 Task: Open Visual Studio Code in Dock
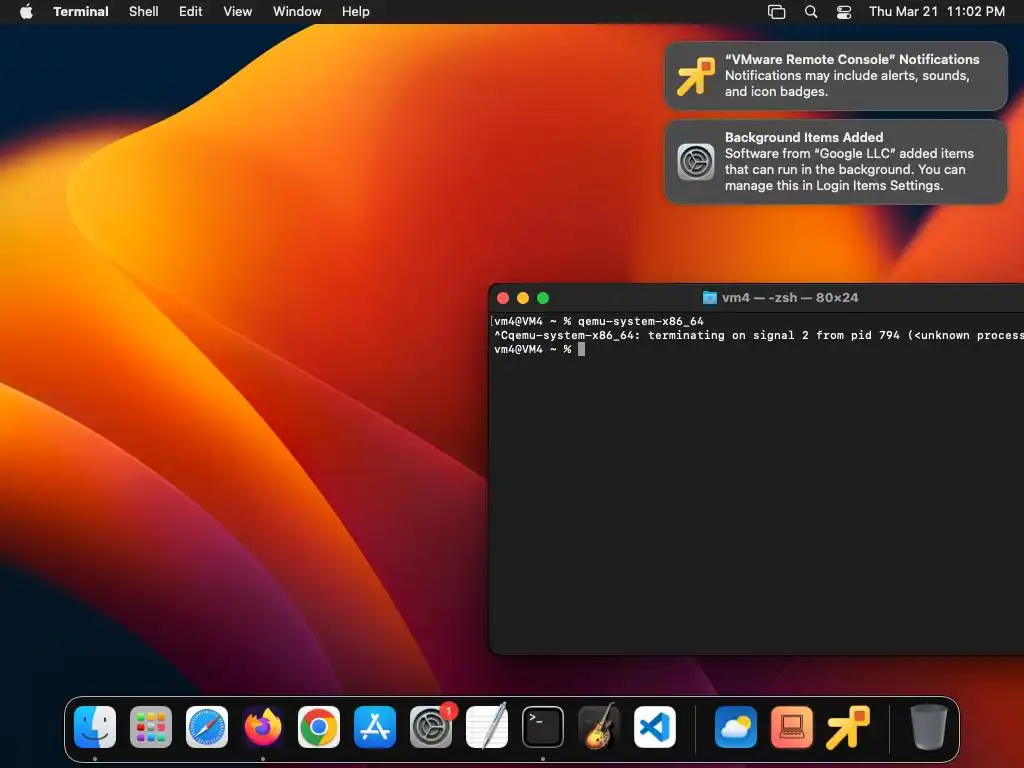pyautogui.click(x=655, y=727)
